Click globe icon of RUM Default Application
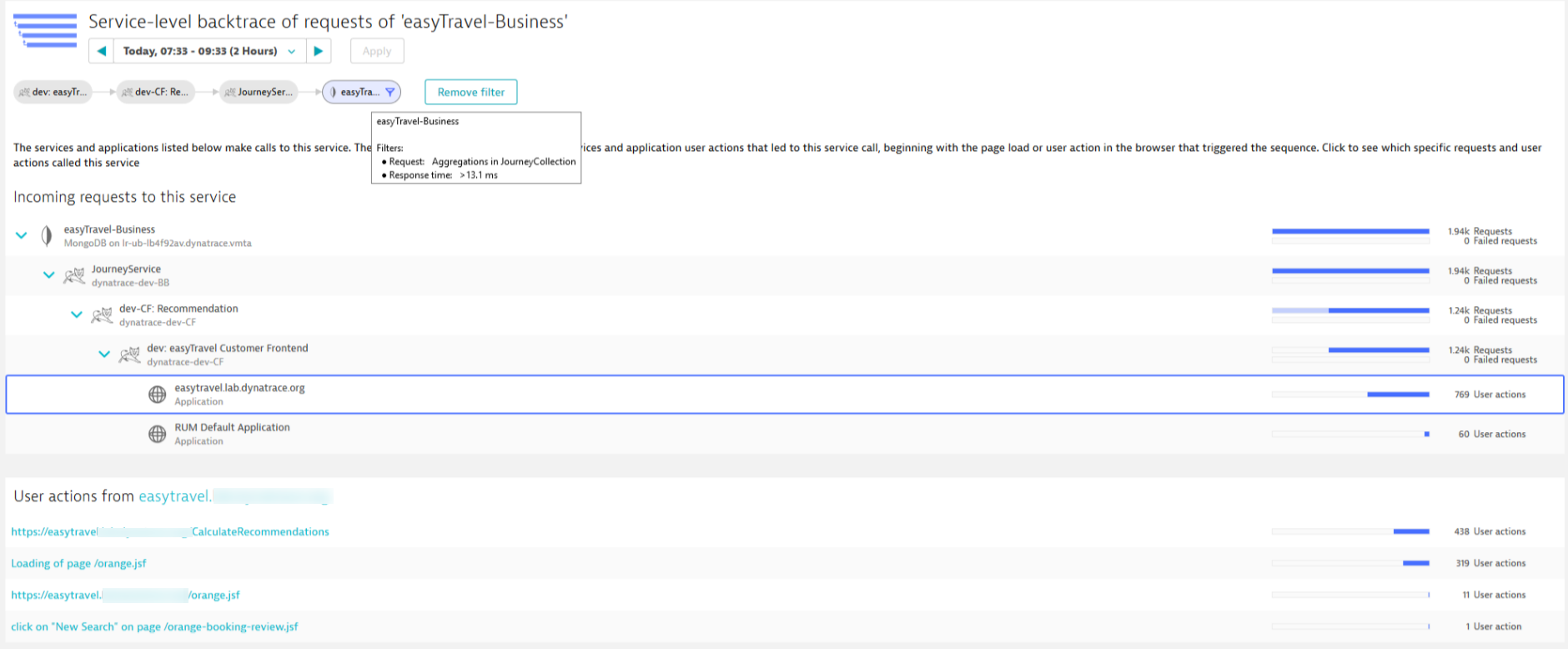Screen dimensions: 1568x649 coord(157,434)
